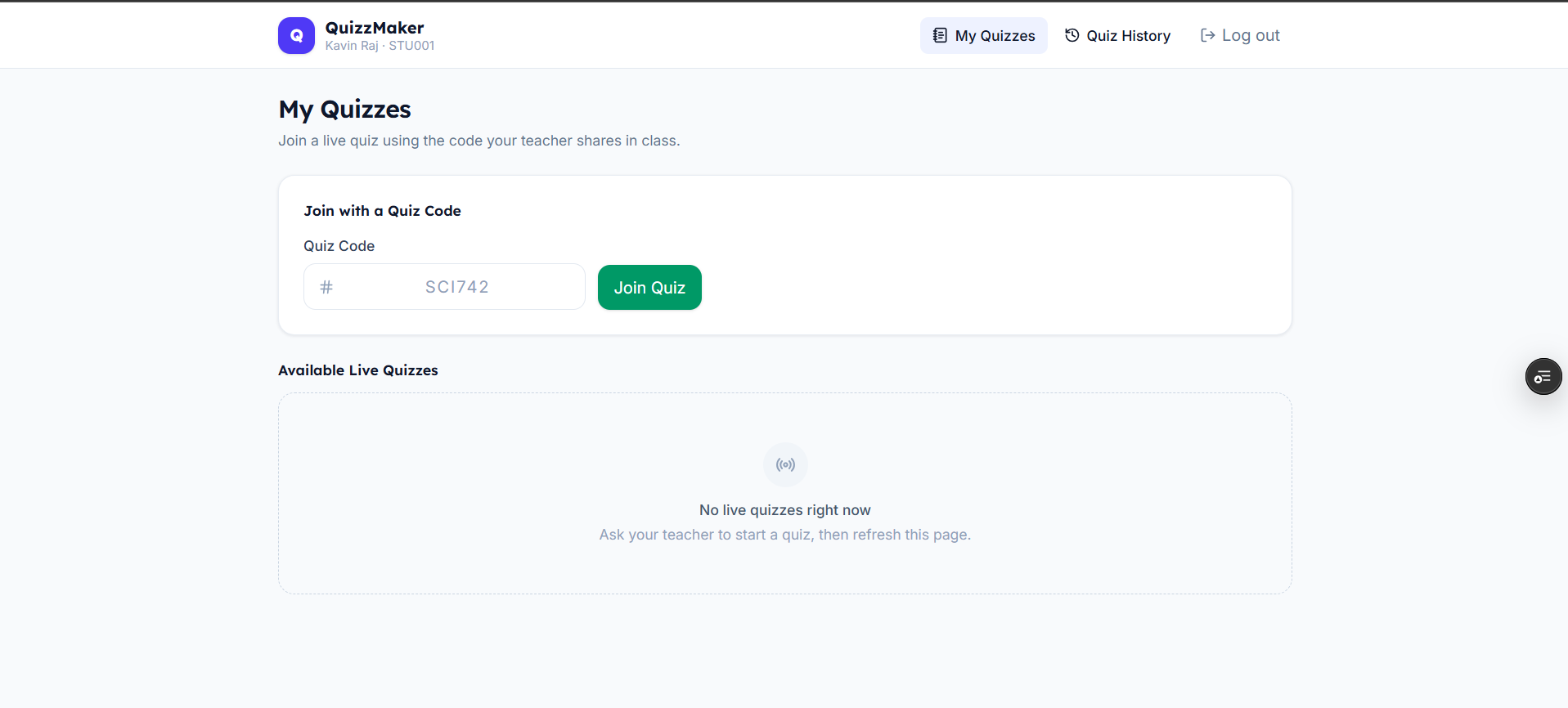Click the 'My Quizzes' page heading
This screenshot has height=708, width=1568.
pos(344,110)
